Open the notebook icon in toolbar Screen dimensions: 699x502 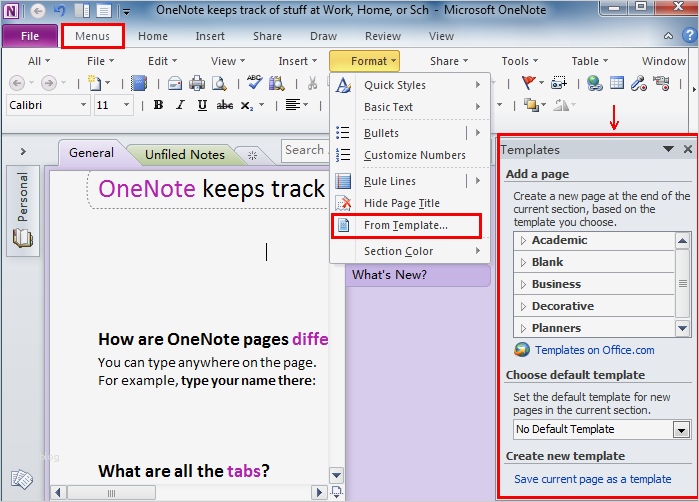[x=139, y=83]
